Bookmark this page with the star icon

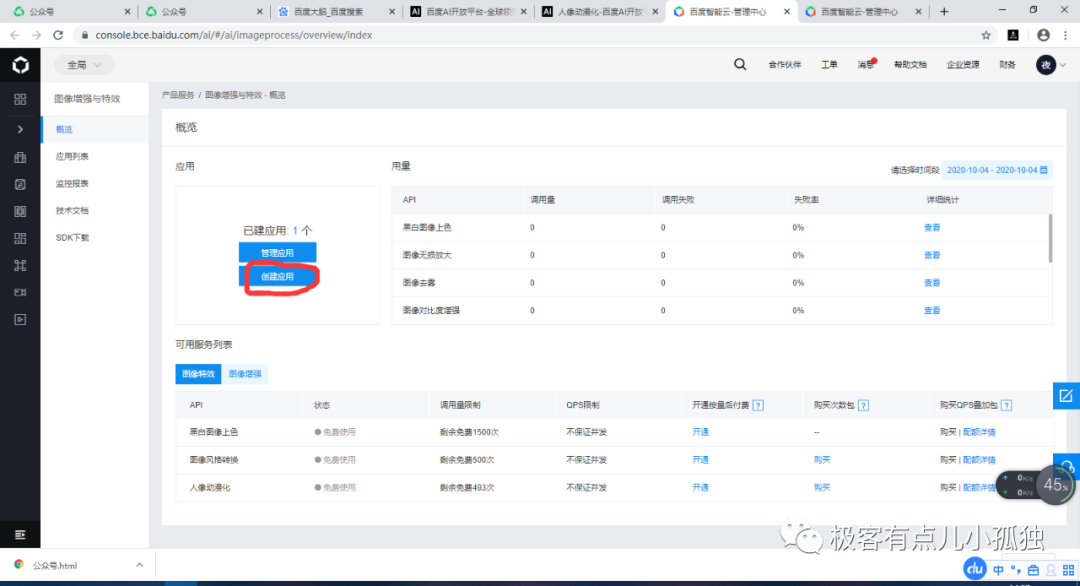(x=986, y=35)
